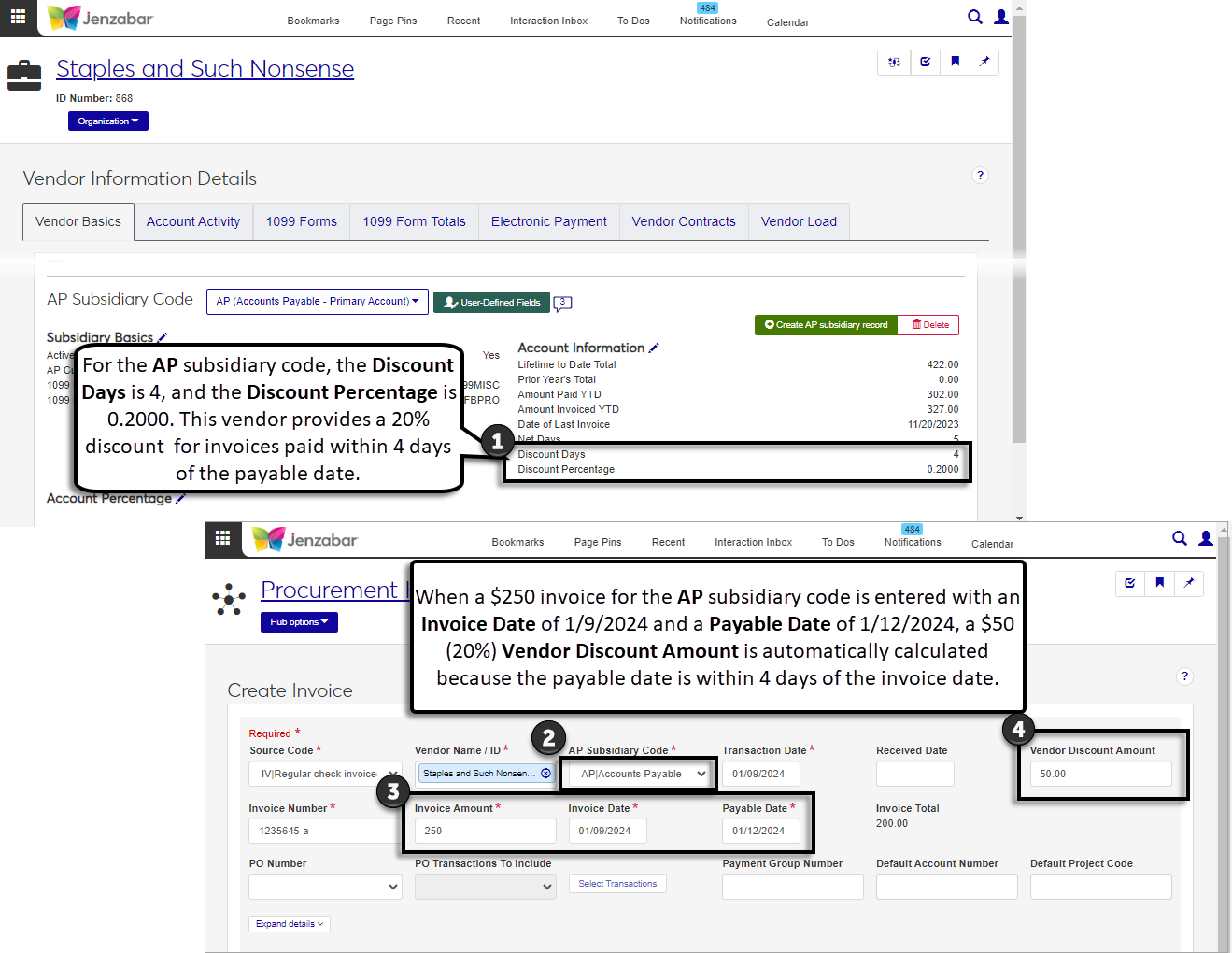Switch to the Account Activity tab
This screenshot has width=1232, height=953.
pyautogui.click(x=193, y=222)
